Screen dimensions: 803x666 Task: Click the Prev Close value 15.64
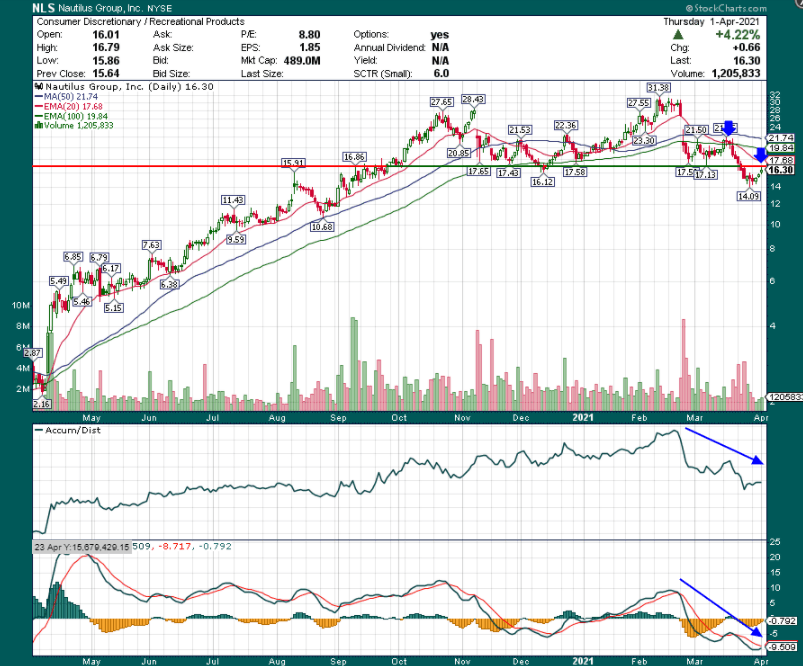[105, 73]
